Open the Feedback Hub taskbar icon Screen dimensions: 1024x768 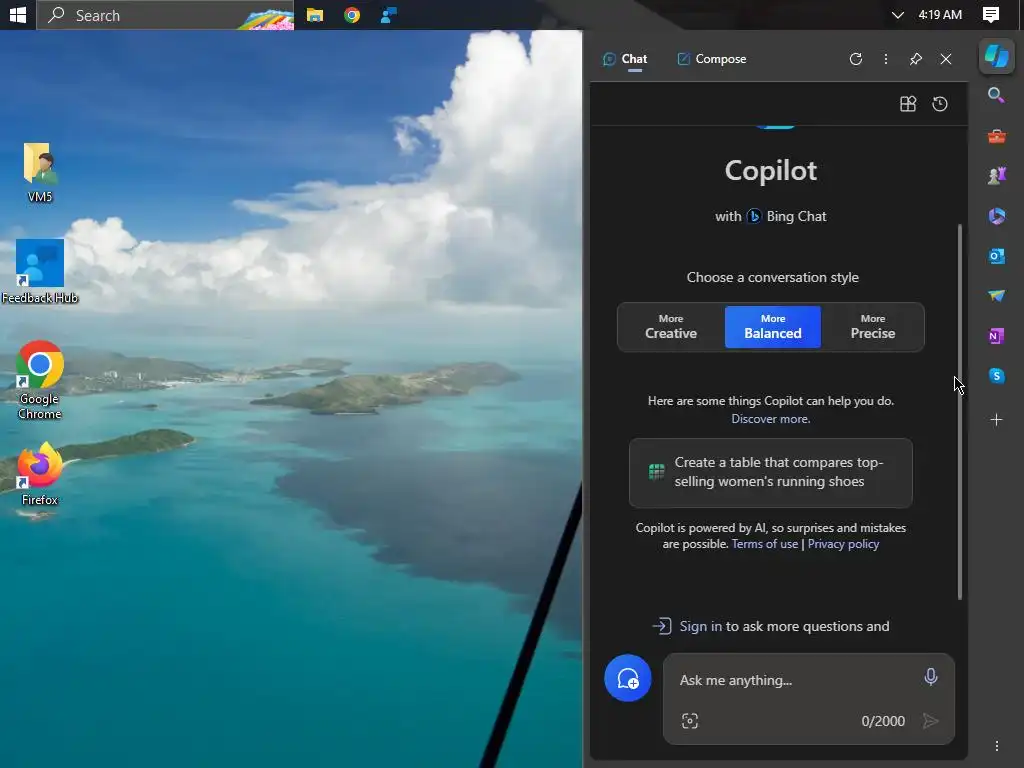click(389, 14)
